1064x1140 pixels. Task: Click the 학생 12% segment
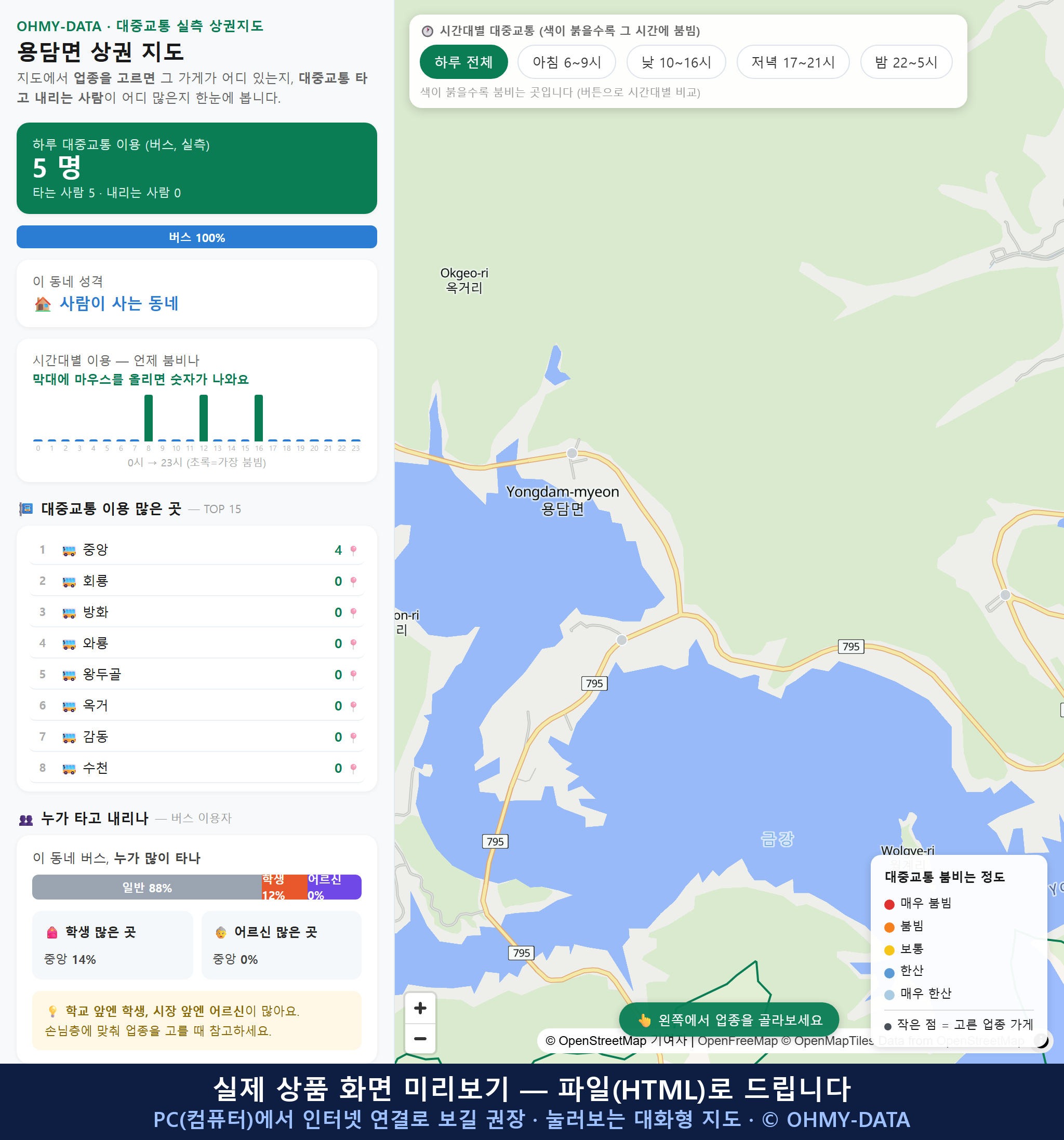pyautogui.click(x=285, y=887)
